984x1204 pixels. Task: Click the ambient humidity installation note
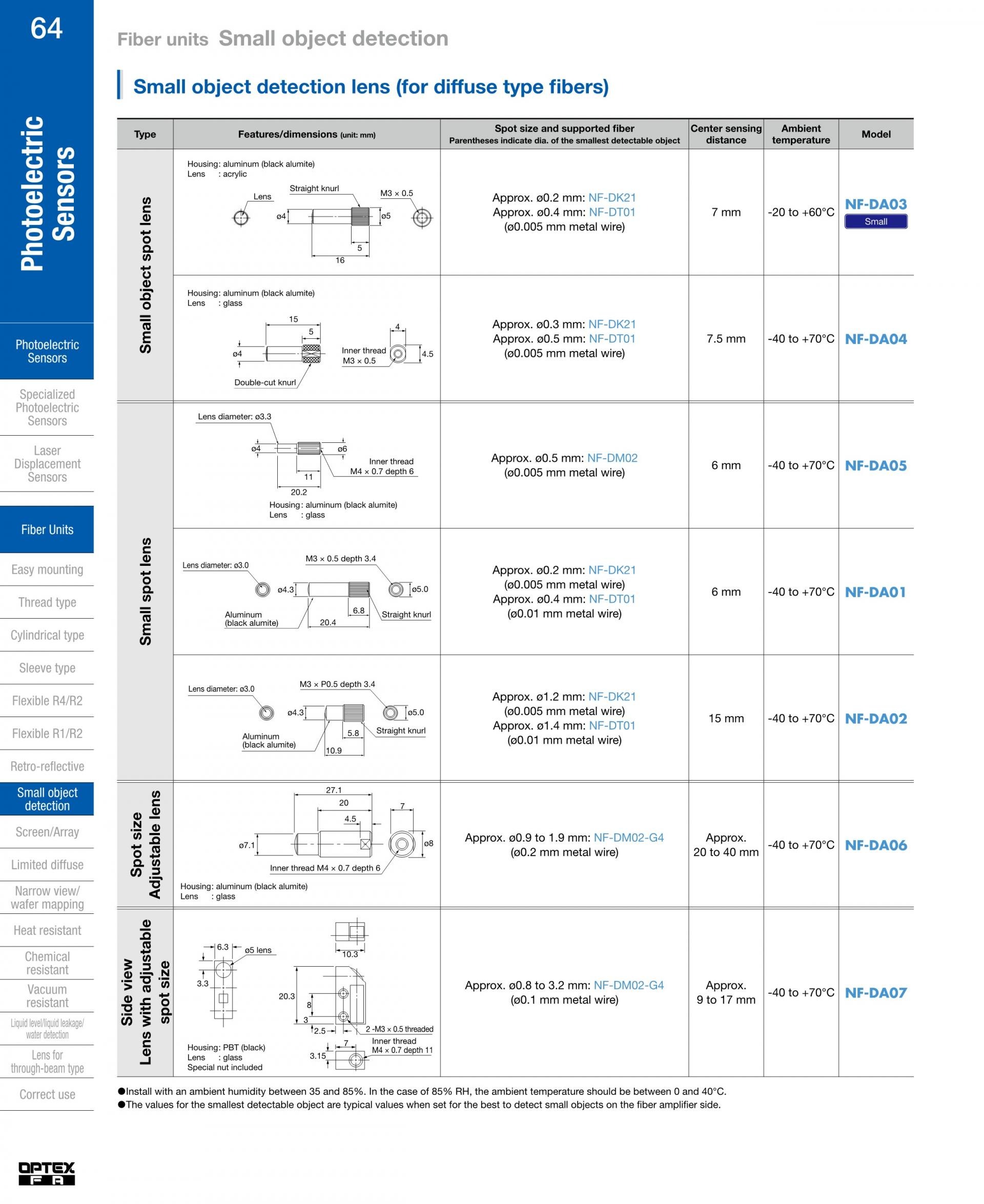pyautogui.click(x=422, y=1091)
